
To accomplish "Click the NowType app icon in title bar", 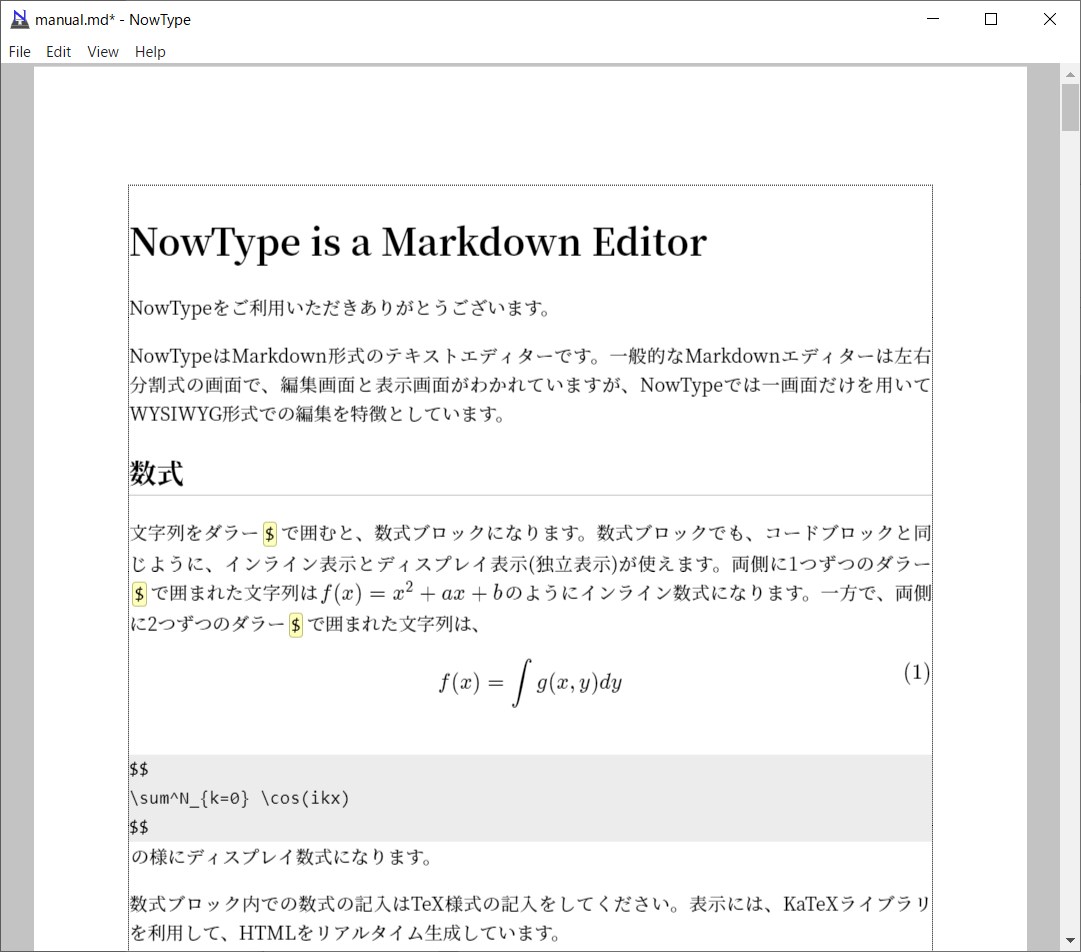I will 20,18.
